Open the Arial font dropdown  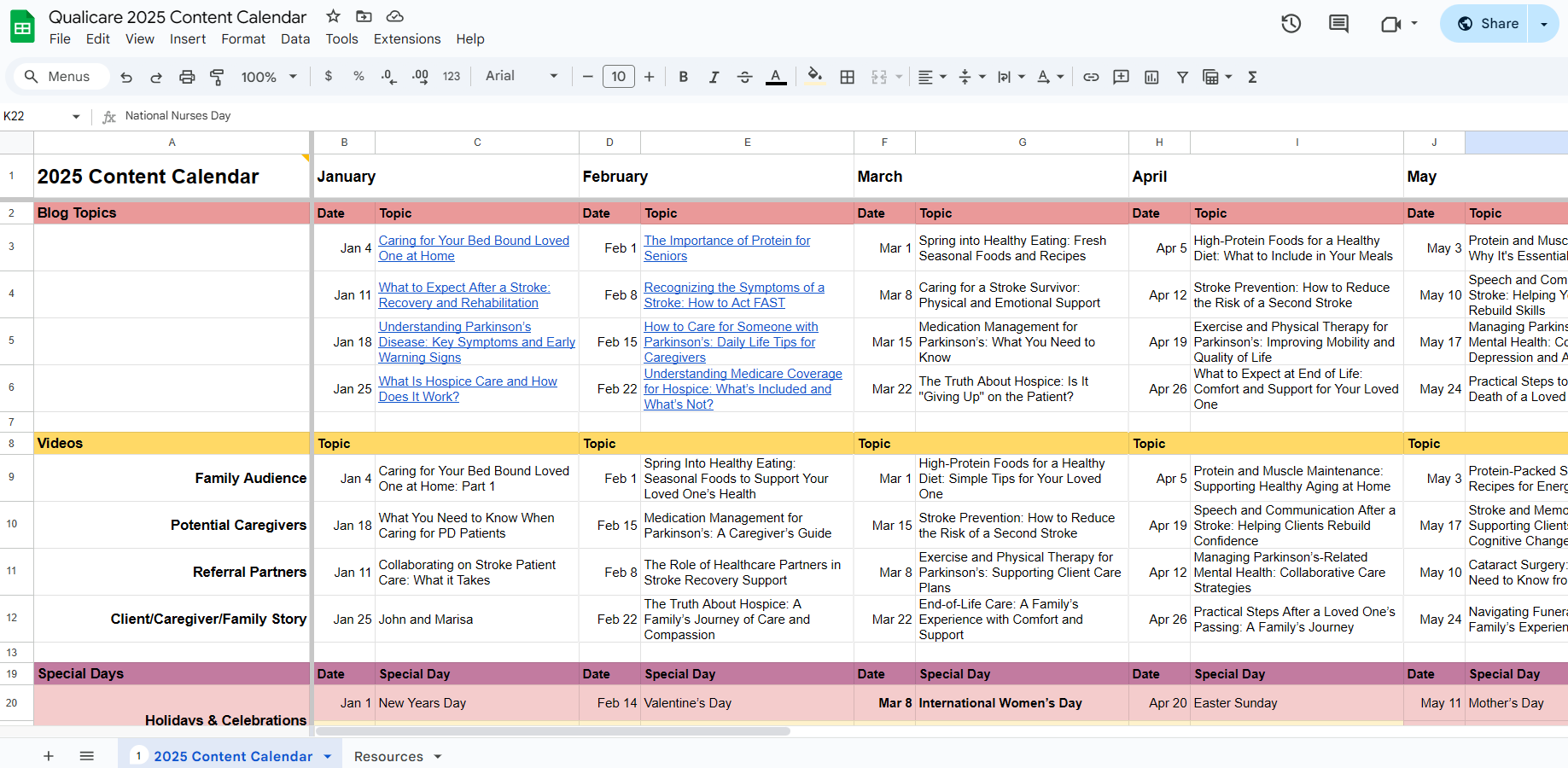click(521, 77)
